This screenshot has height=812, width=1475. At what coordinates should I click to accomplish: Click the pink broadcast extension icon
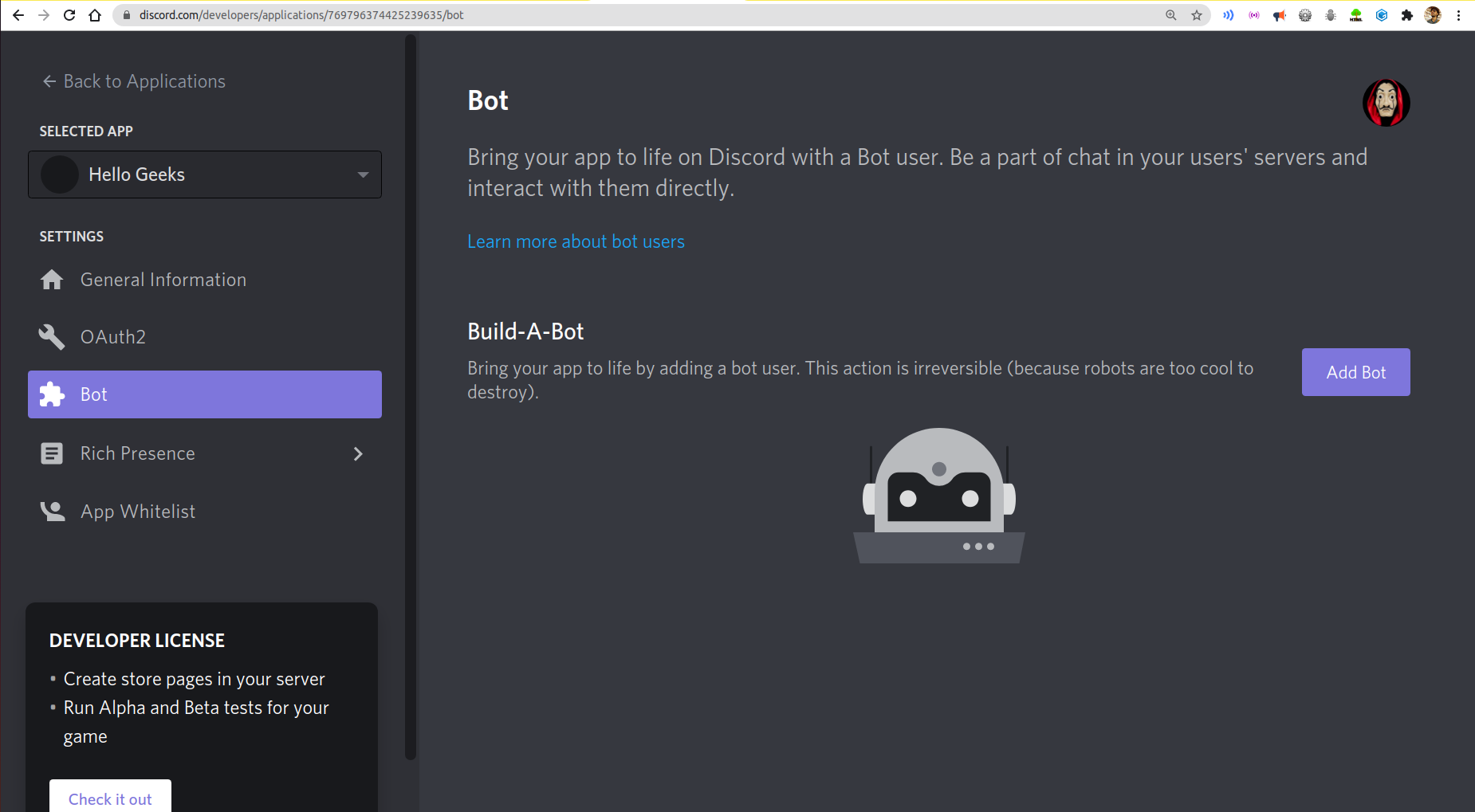click(1254, 15)
